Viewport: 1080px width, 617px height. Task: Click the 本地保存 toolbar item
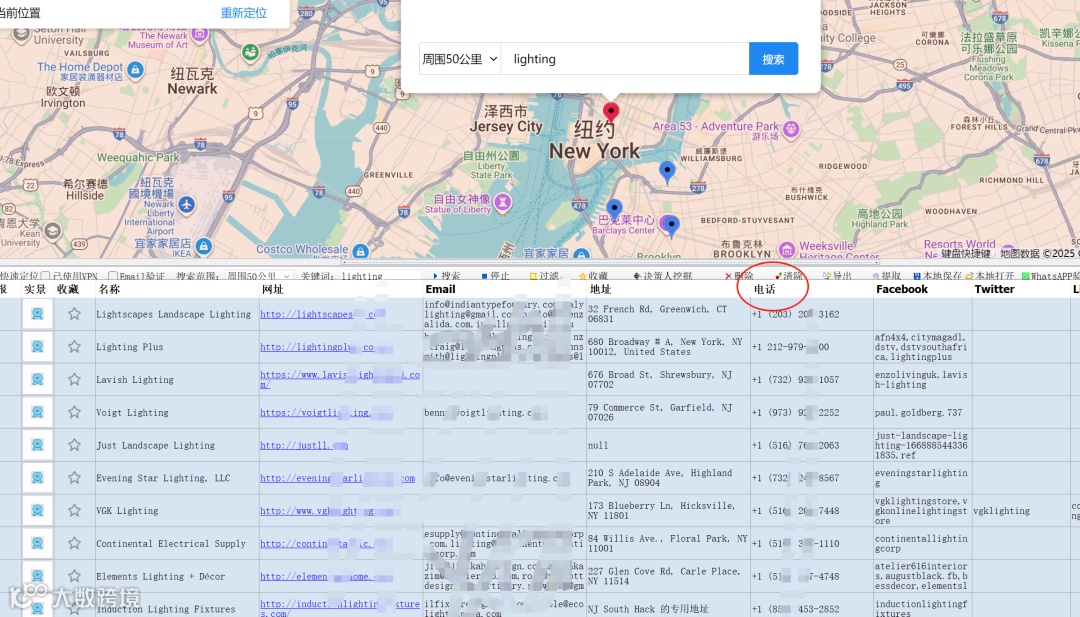(x=937, y=276)
